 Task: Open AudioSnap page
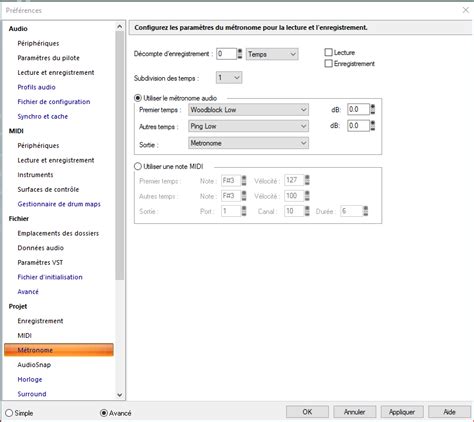coord(34,365)
